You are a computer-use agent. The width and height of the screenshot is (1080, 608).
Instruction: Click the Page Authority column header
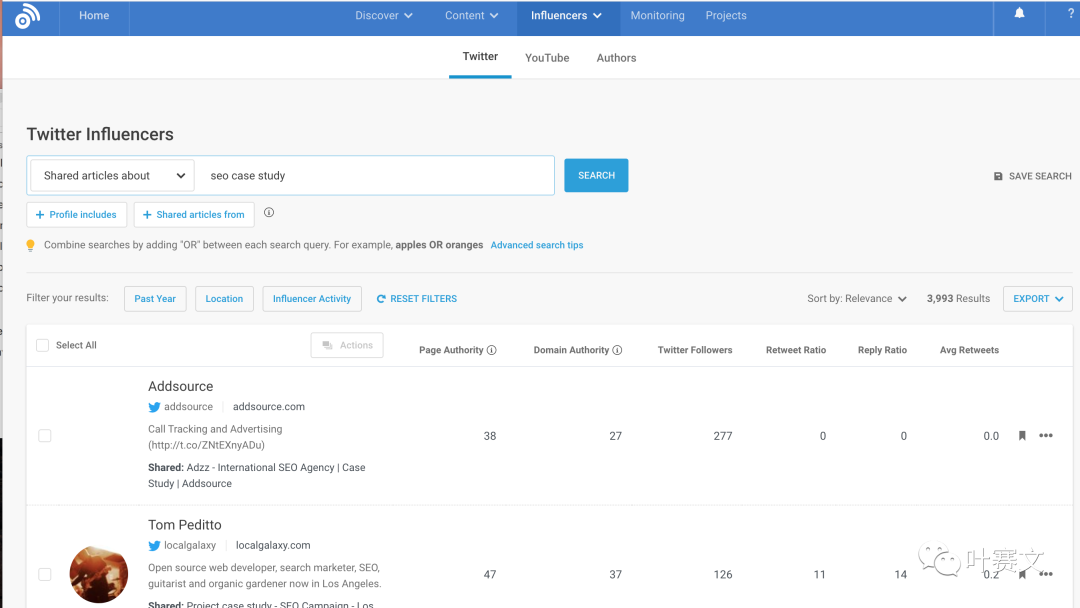451,350
